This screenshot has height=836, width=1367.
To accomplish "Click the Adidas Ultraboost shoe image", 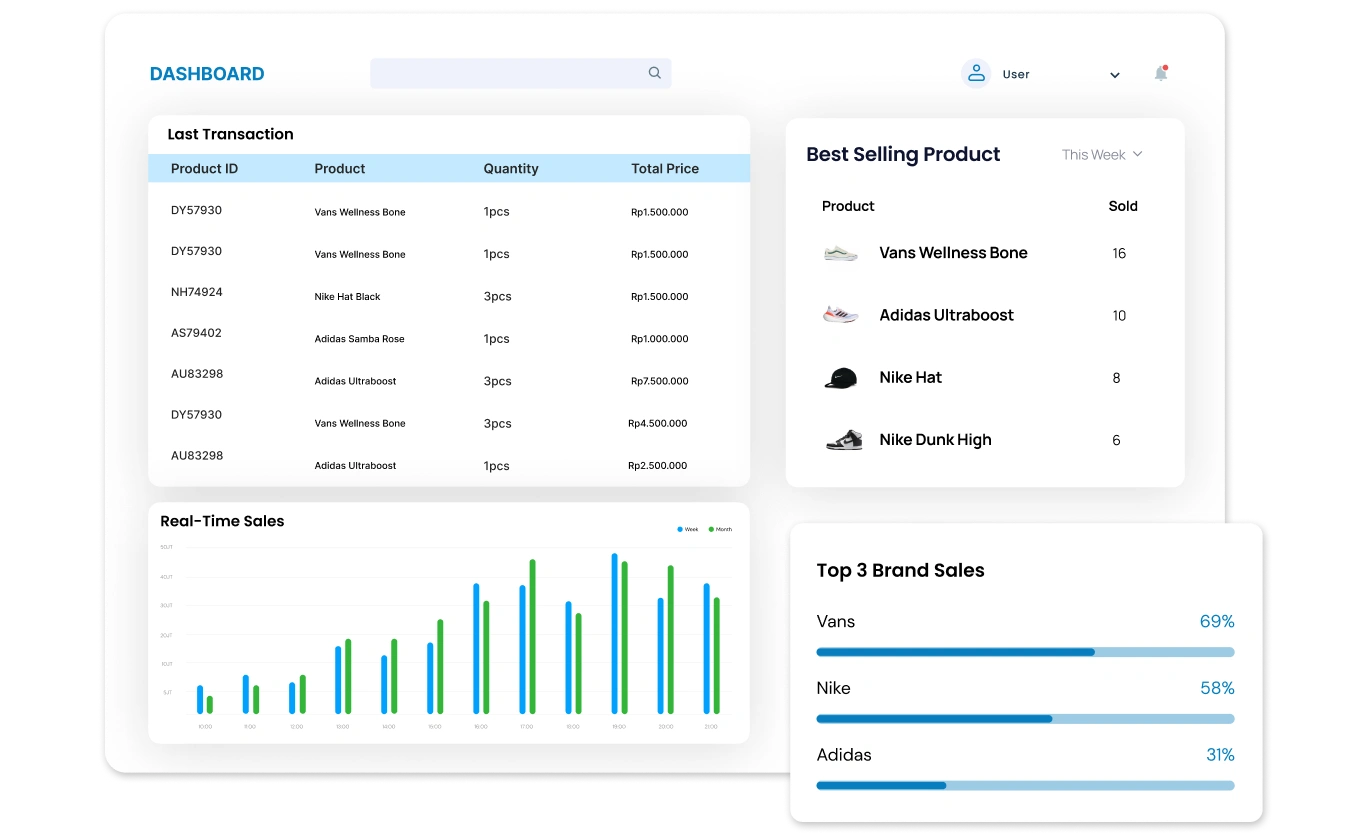I will point(841,315).
